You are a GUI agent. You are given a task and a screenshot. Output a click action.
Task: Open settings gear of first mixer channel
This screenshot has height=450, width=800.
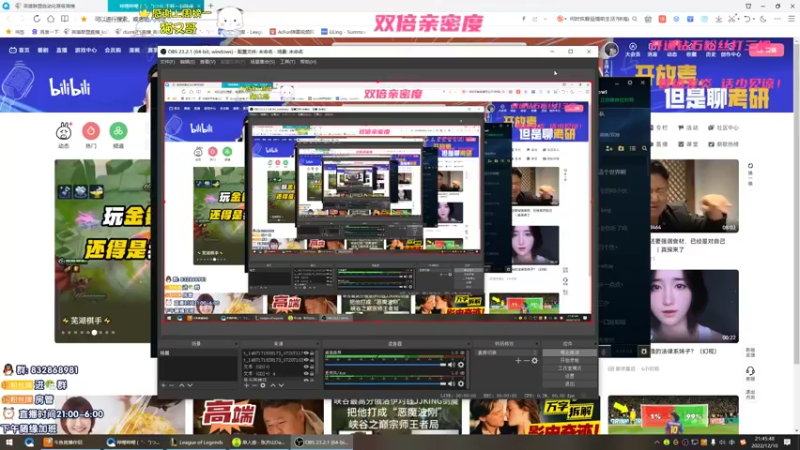(x=461, y=365)
